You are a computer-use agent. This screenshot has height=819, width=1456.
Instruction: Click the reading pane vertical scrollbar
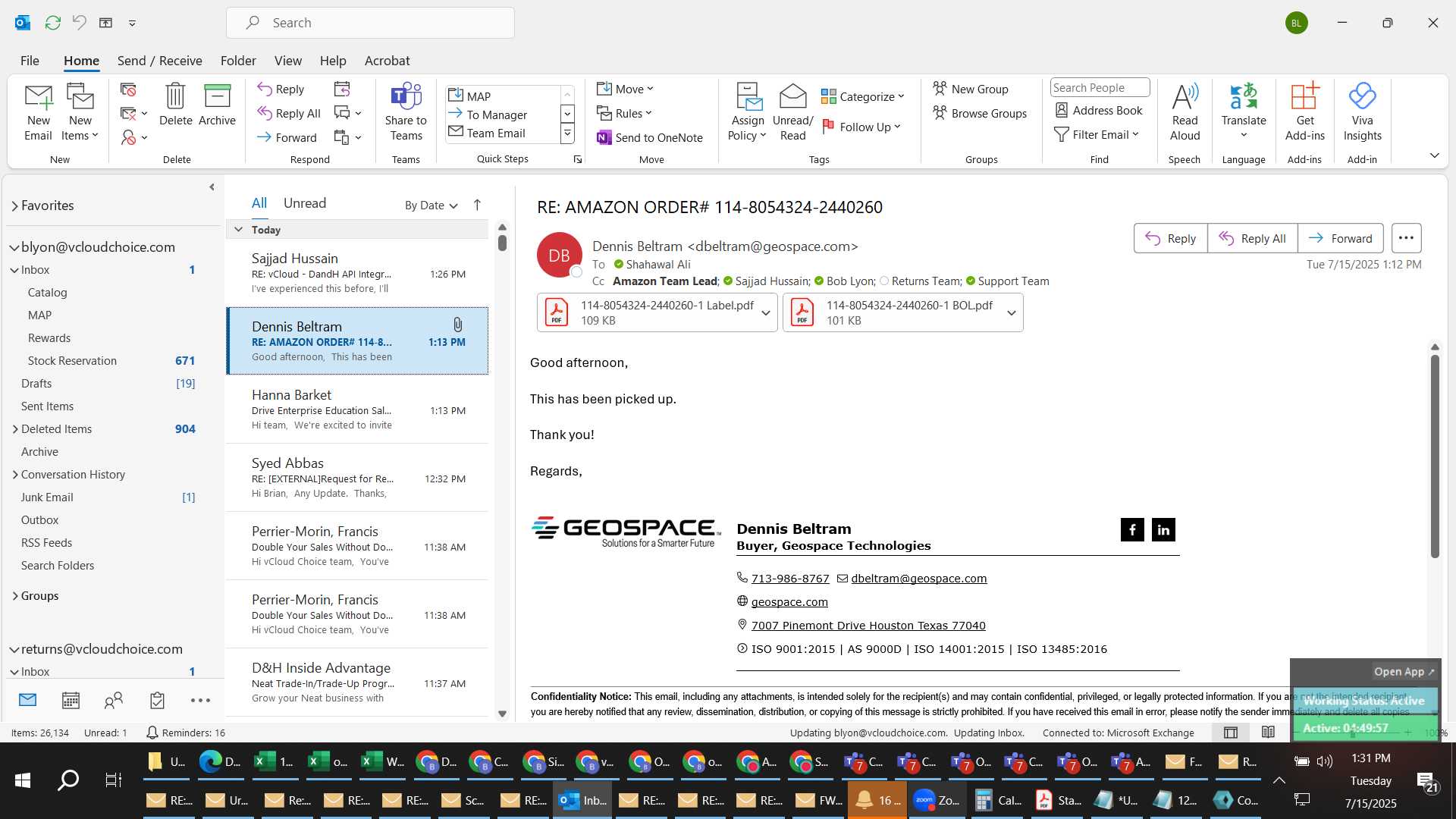pyautogui.click(x=1434, y=456)
